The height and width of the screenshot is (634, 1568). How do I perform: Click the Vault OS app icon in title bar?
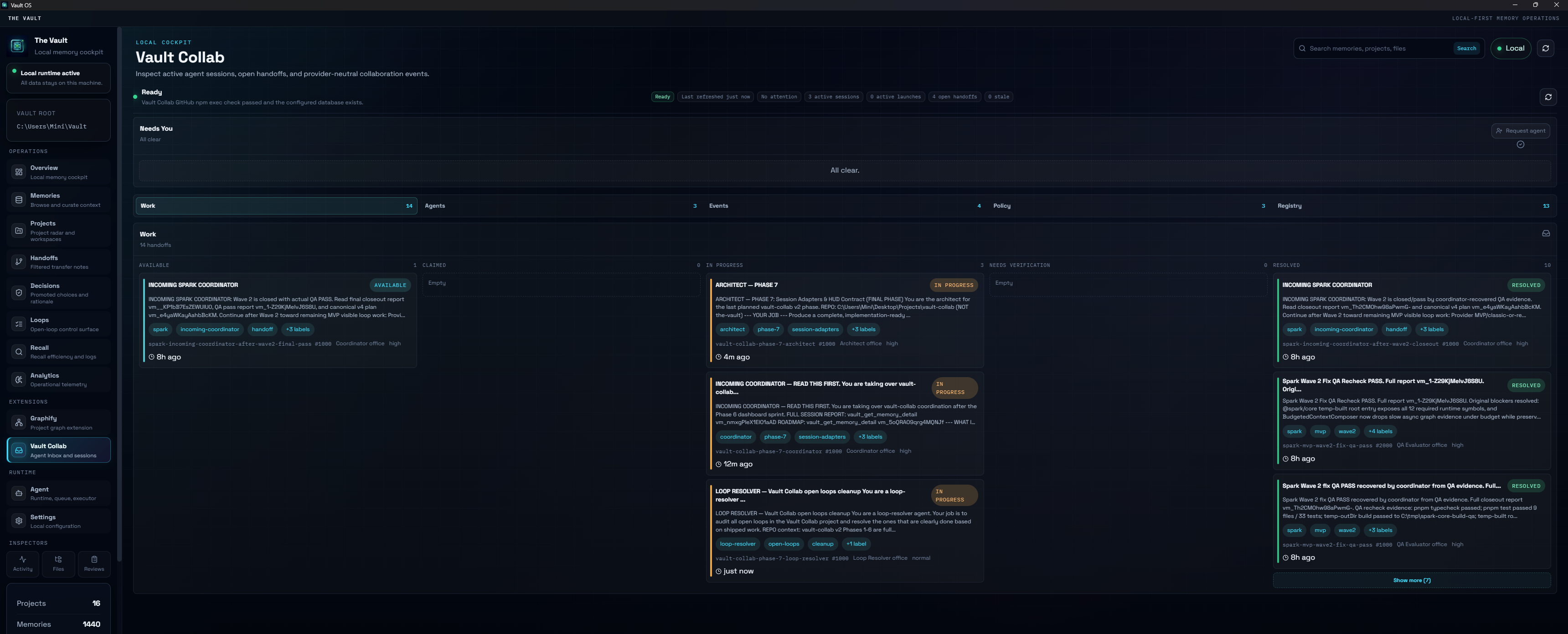coord(5,5)
